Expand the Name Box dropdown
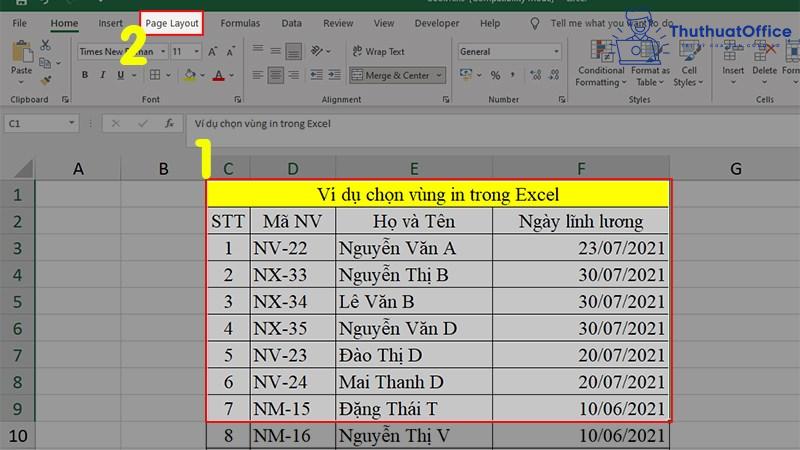 coord(71,123)
